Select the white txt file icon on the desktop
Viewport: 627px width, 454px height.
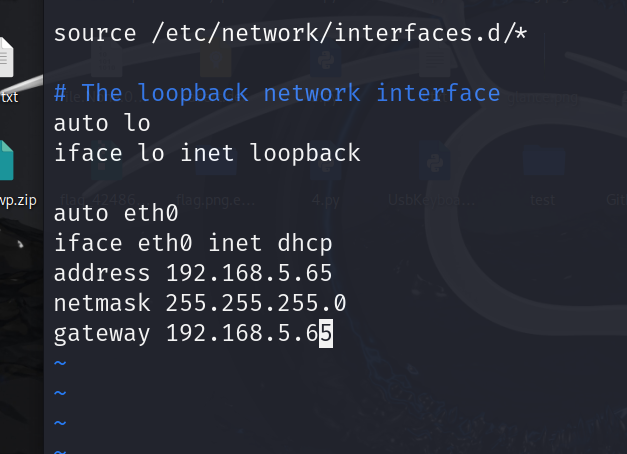click(6, 57)
